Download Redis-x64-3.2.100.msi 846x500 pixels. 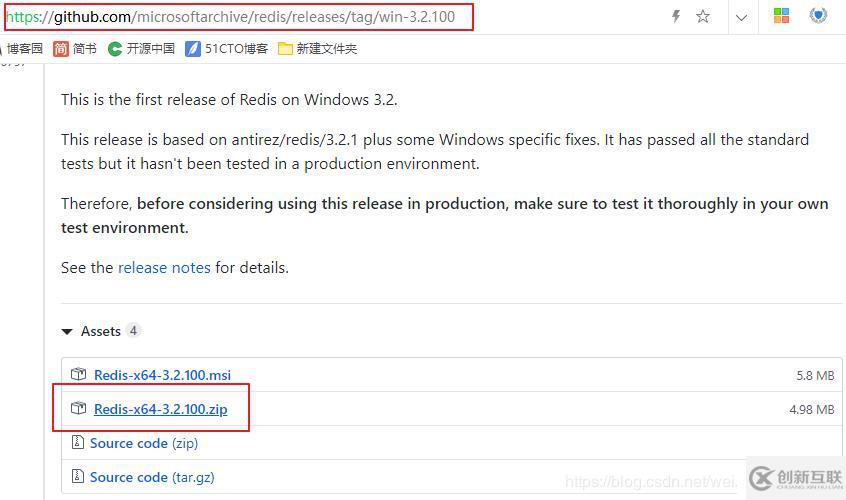(x=162, y=375)
